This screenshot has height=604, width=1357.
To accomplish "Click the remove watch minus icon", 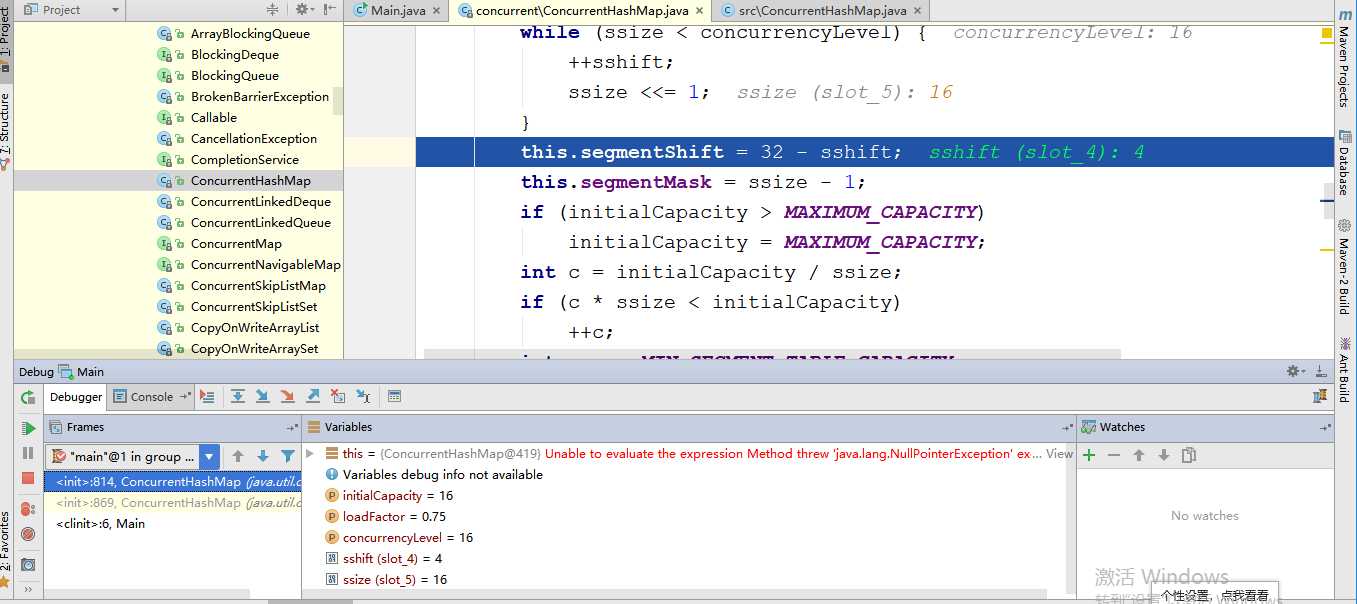I will tap(1114, 455).
